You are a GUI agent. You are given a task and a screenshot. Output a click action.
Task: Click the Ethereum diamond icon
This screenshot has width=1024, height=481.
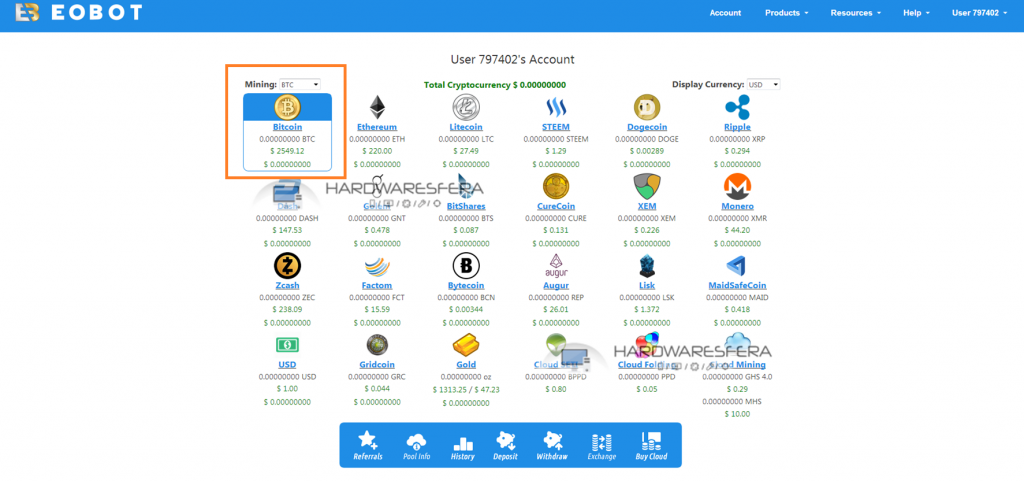point(377,107)
